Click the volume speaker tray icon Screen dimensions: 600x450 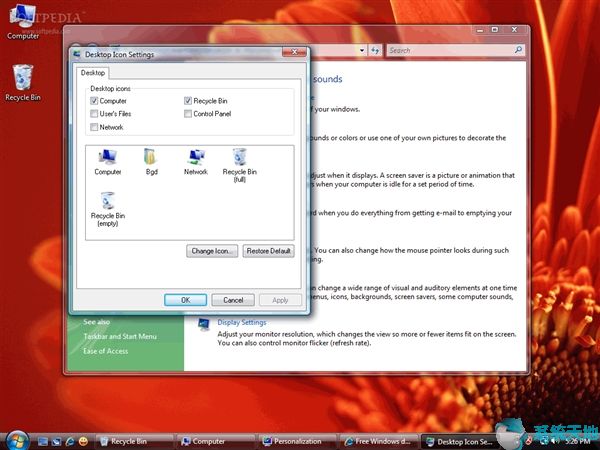click(x=556, y=442)
